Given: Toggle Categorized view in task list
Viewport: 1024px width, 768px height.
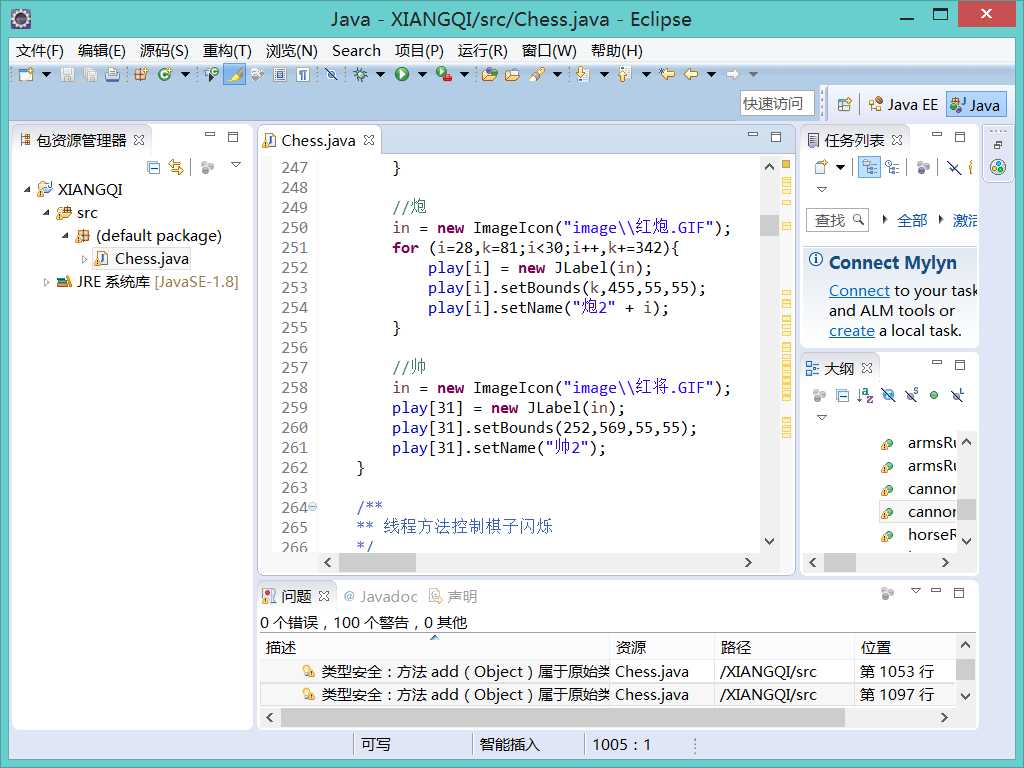Looking at the screenshot, I should pyautogui.click(x=869, y=168).
